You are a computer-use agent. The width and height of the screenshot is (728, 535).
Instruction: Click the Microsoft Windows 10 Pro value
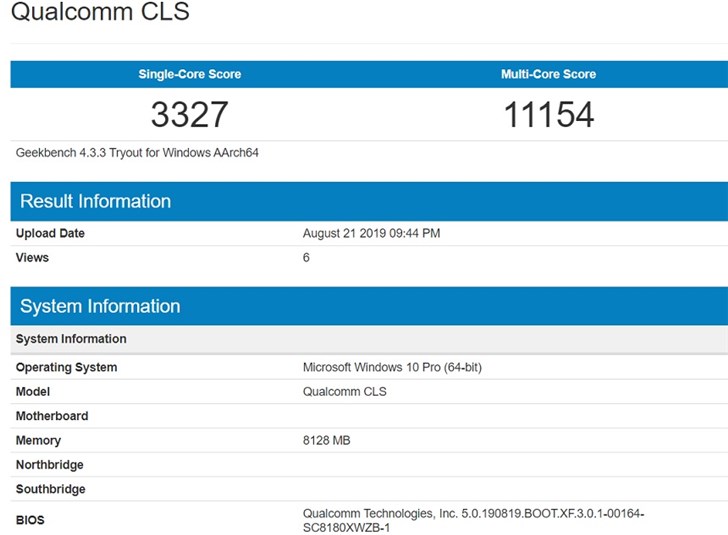(392, 367)
